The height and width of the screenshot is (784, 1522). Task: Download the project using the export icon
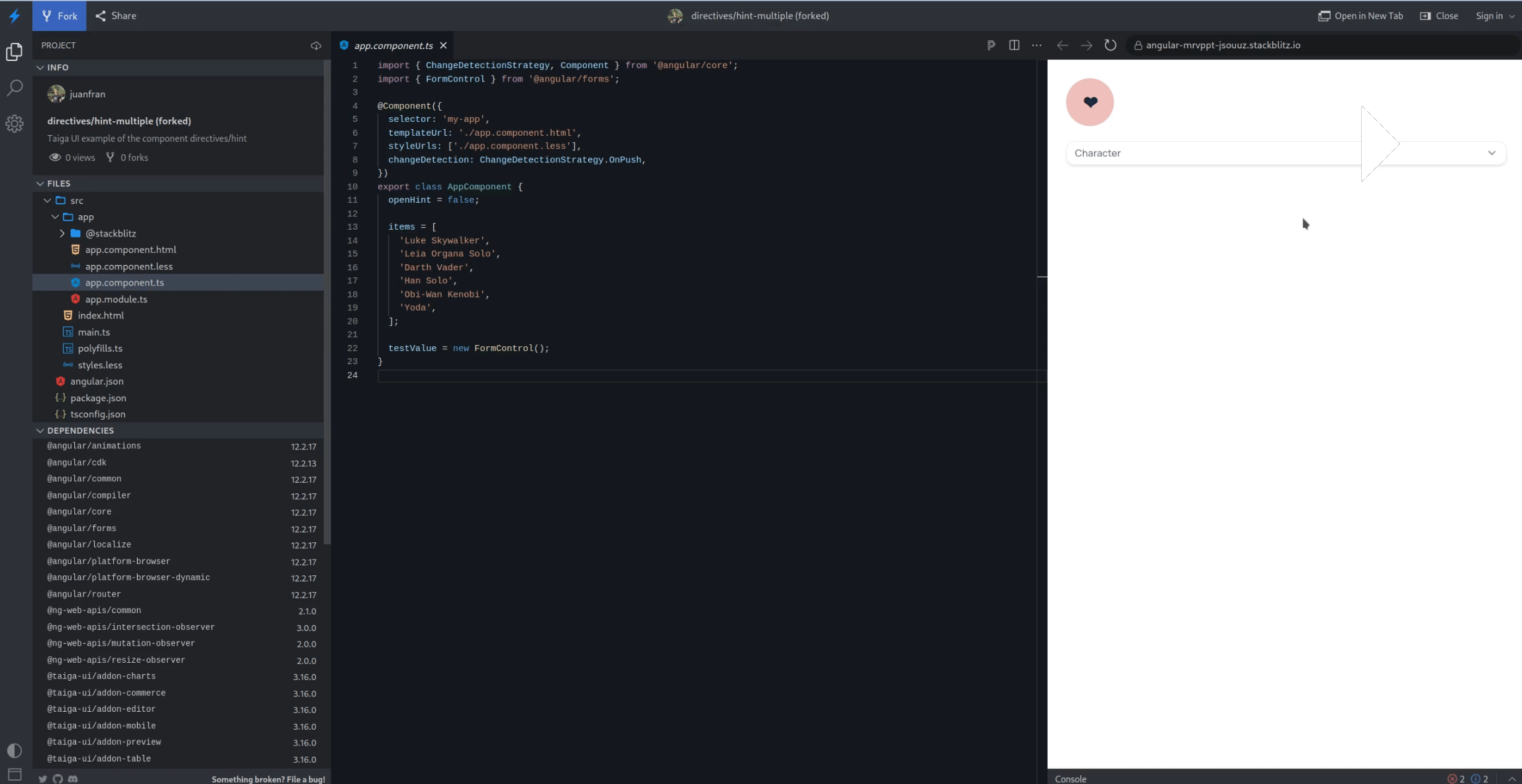pyautogui.click(x=316, y=45)
